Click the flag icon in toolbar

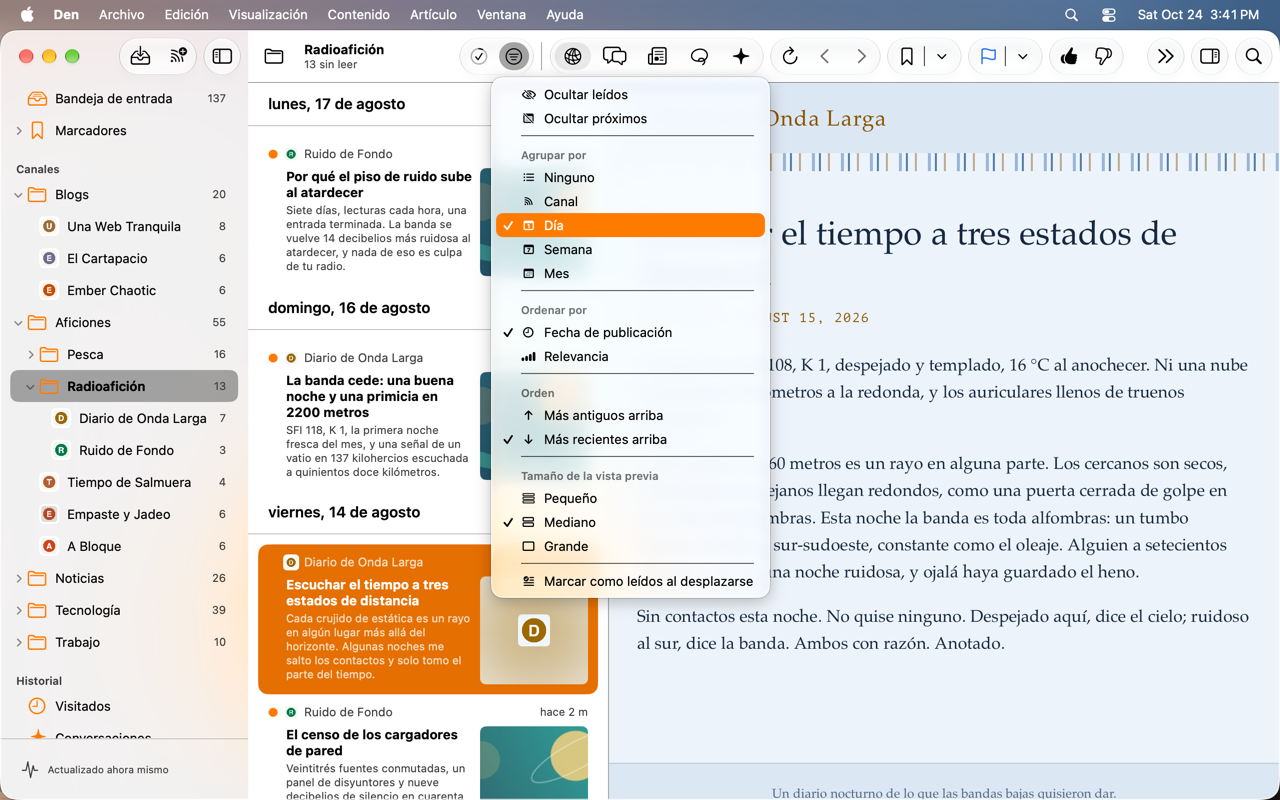(x=988, y=57)
